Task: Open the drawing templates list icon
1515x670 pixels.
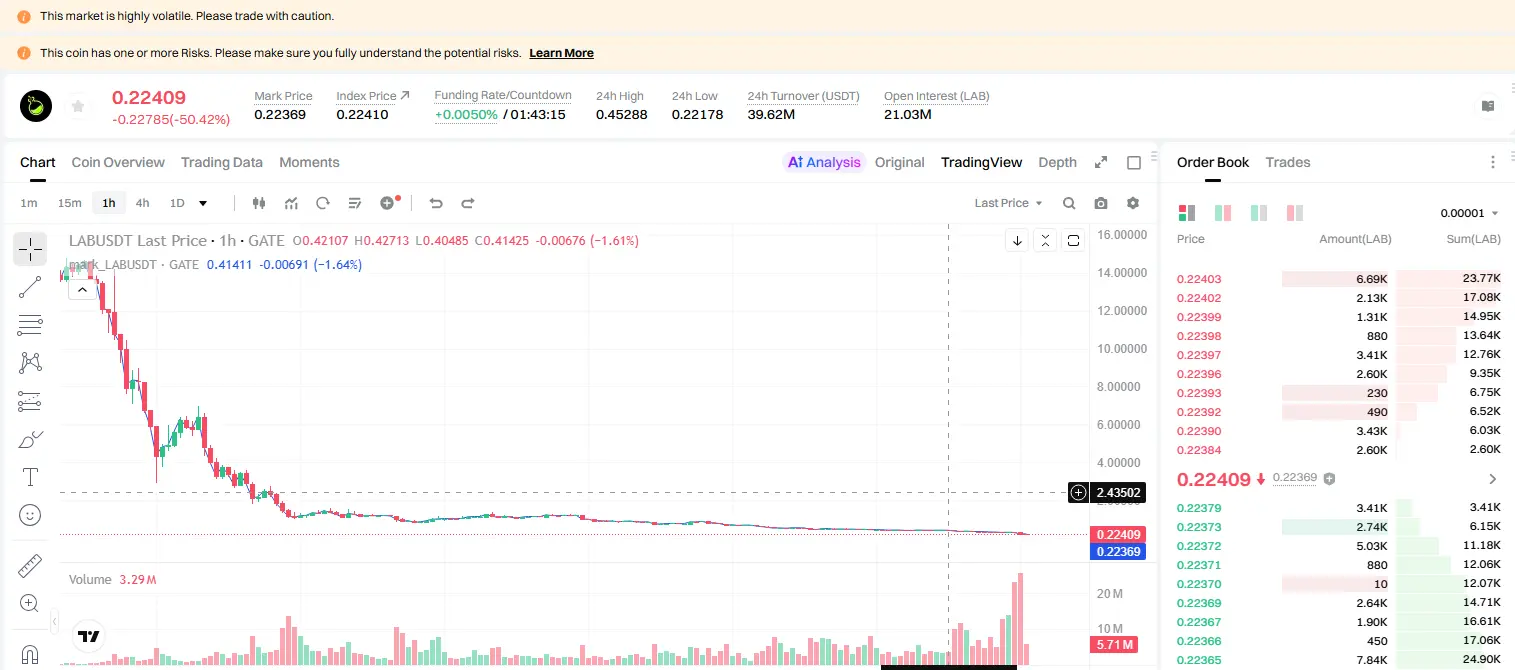Action: click(x=355, y=203)
